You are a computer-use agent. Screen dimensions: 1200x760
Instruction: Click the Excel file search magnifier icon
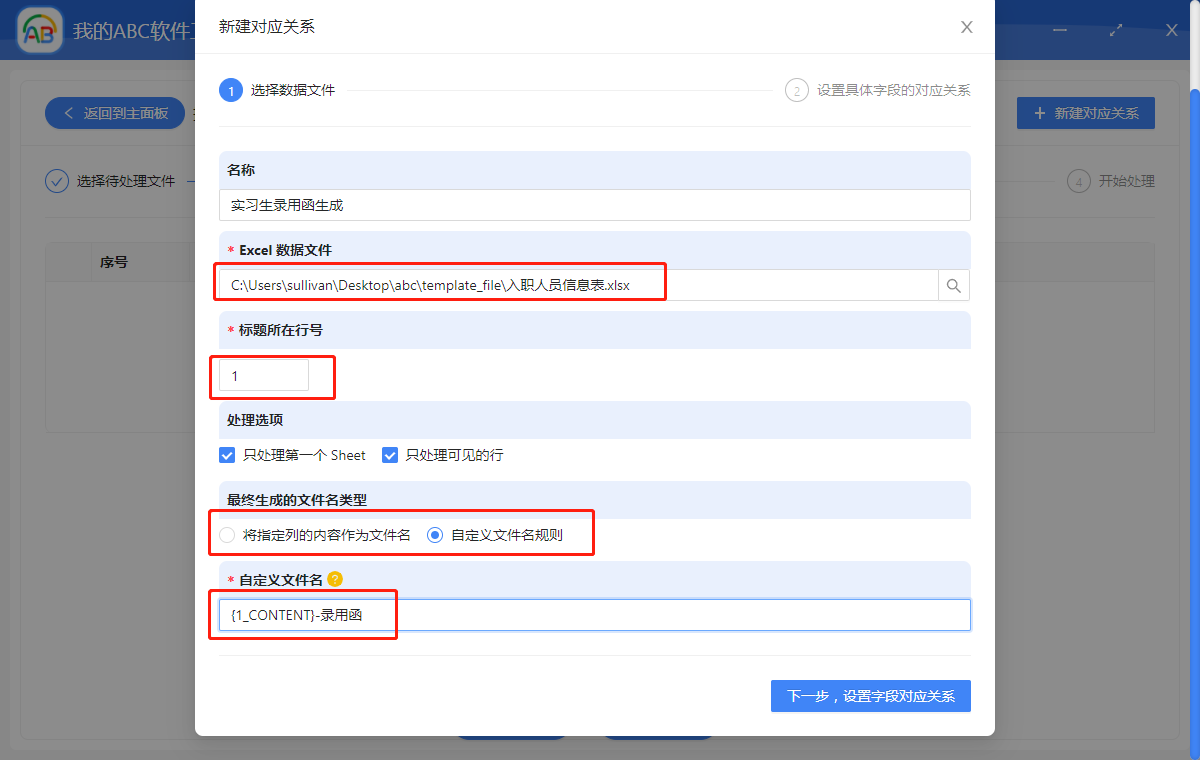(x=953, y=284)
